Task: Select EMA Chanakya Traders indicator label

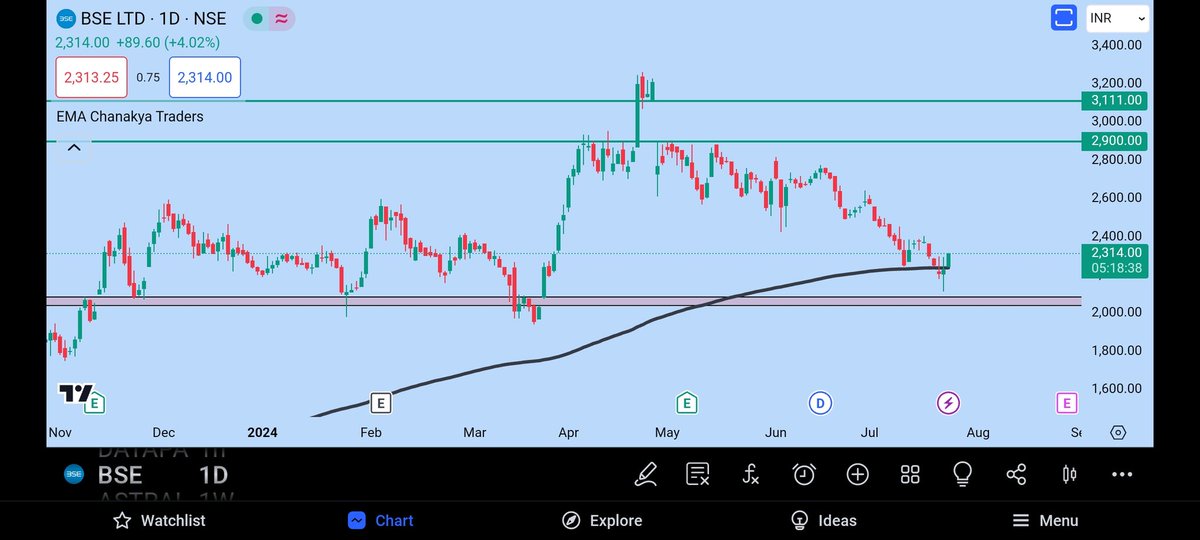Action: [131, 116]
